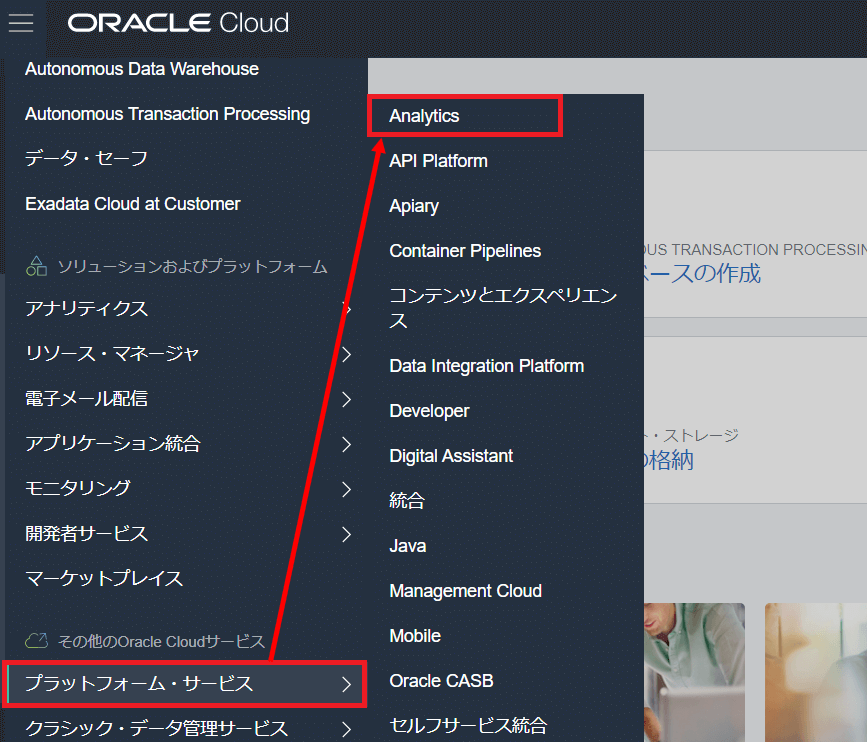Select データ・セーフ menu item

(86, 159)
